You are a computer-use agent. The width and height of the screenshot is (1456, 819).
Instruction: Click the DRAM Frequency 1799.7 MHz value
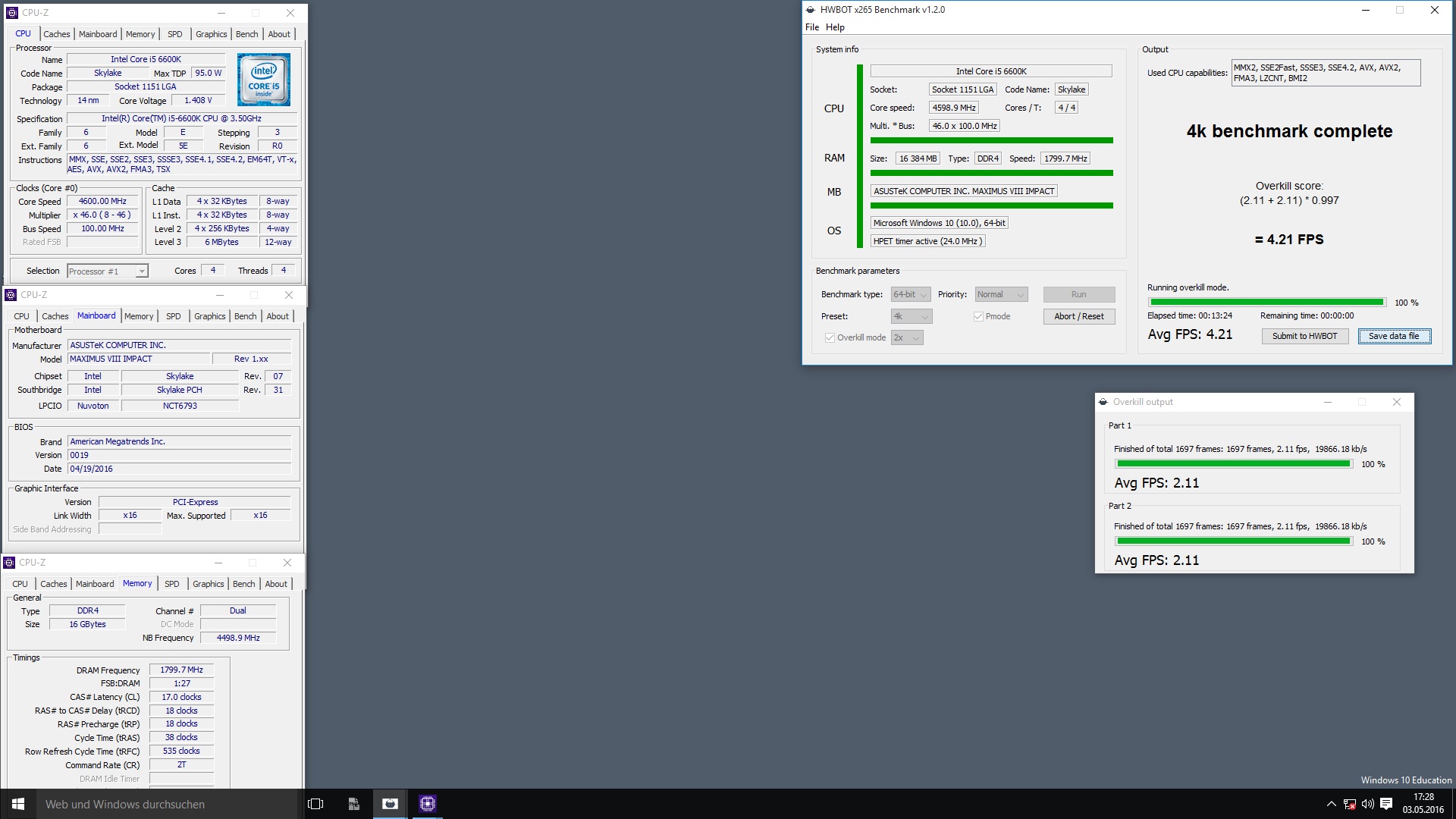[x=182, y=670]
